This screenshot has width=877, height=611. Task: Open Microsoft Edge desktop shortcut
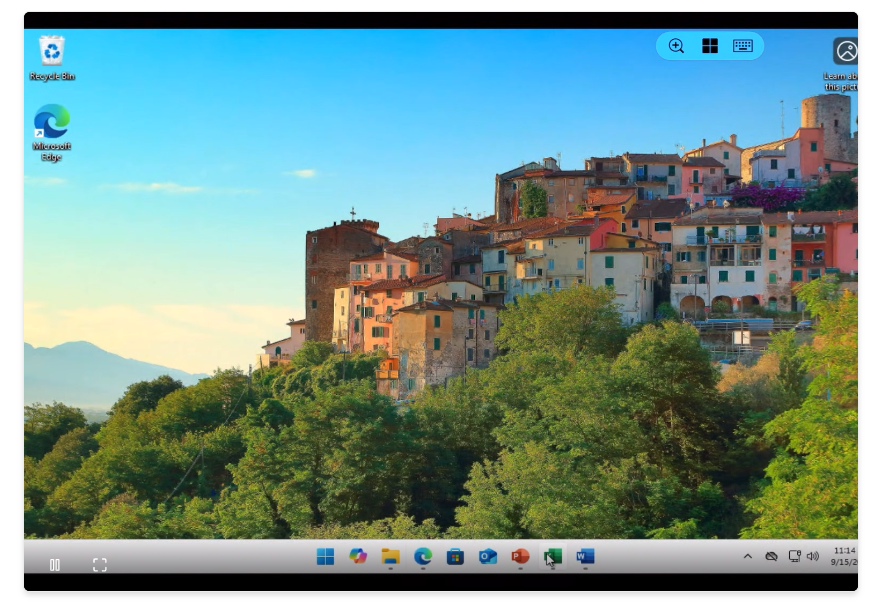[51, 133]
